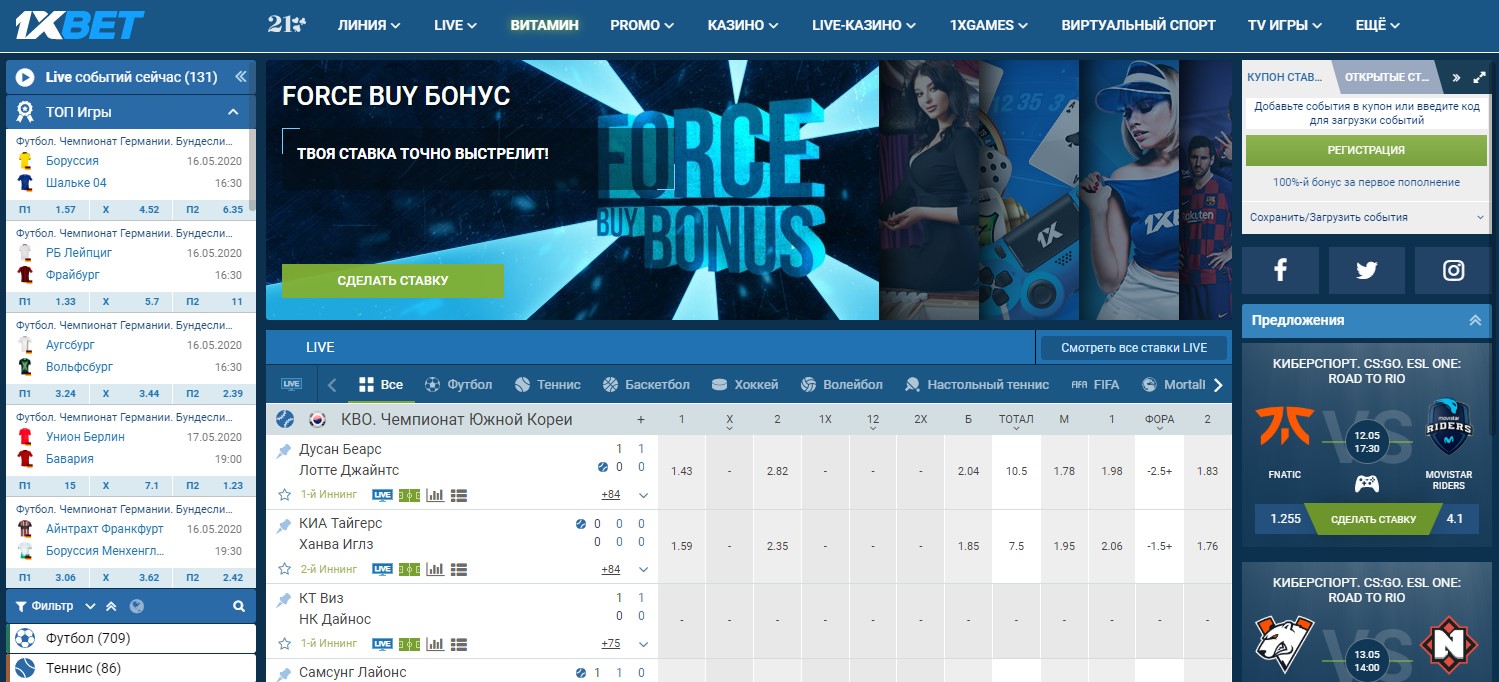The height and width of the screenshot is (682, 1499).
Task: Click the search magnifier in Фильтр bar
Action: pos(239,606)
